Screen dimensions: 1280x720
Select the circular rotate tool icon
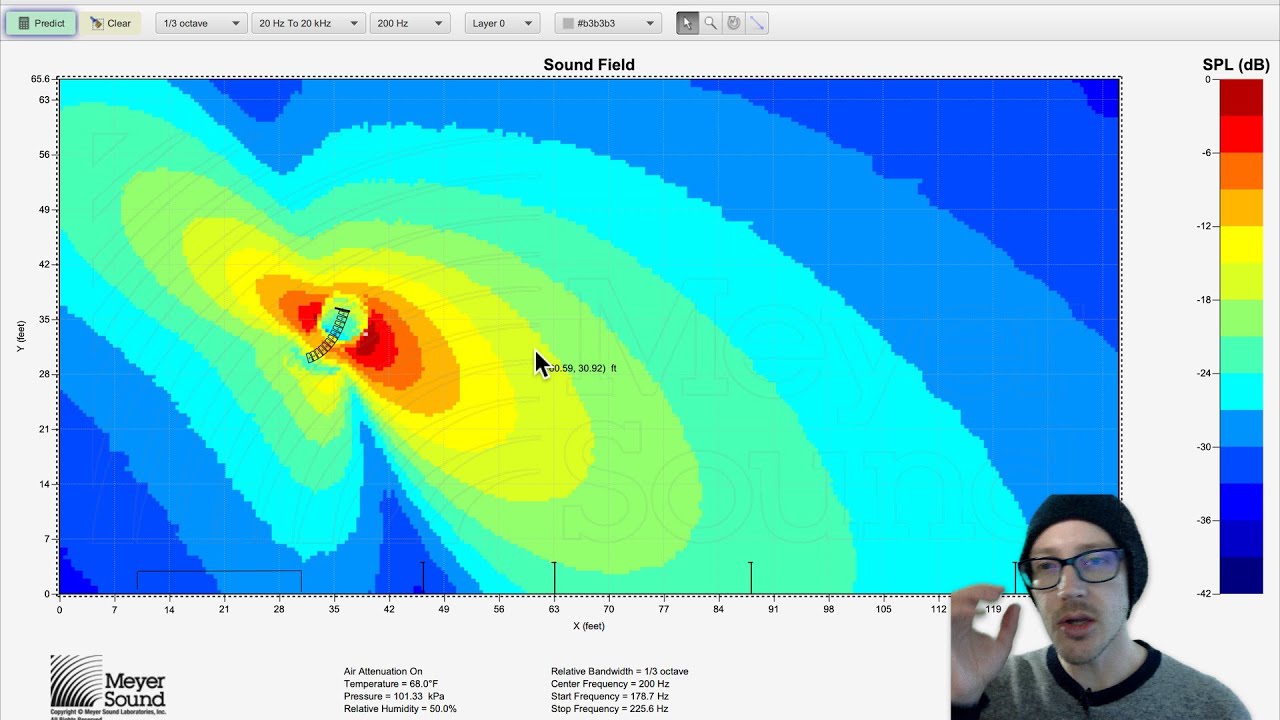(734, 23)
